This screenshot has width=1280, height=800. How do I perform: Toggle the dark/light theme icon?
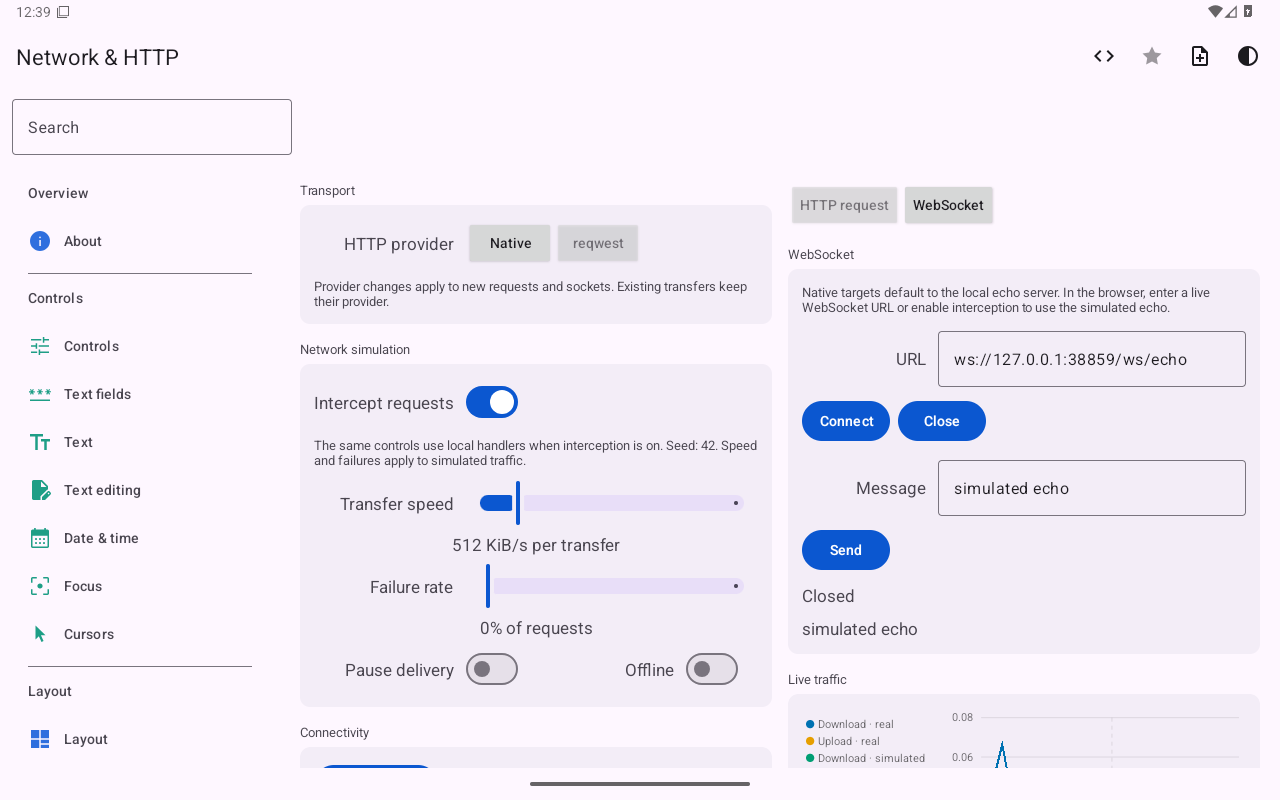pyautogui.click(x=1248, y=56)
